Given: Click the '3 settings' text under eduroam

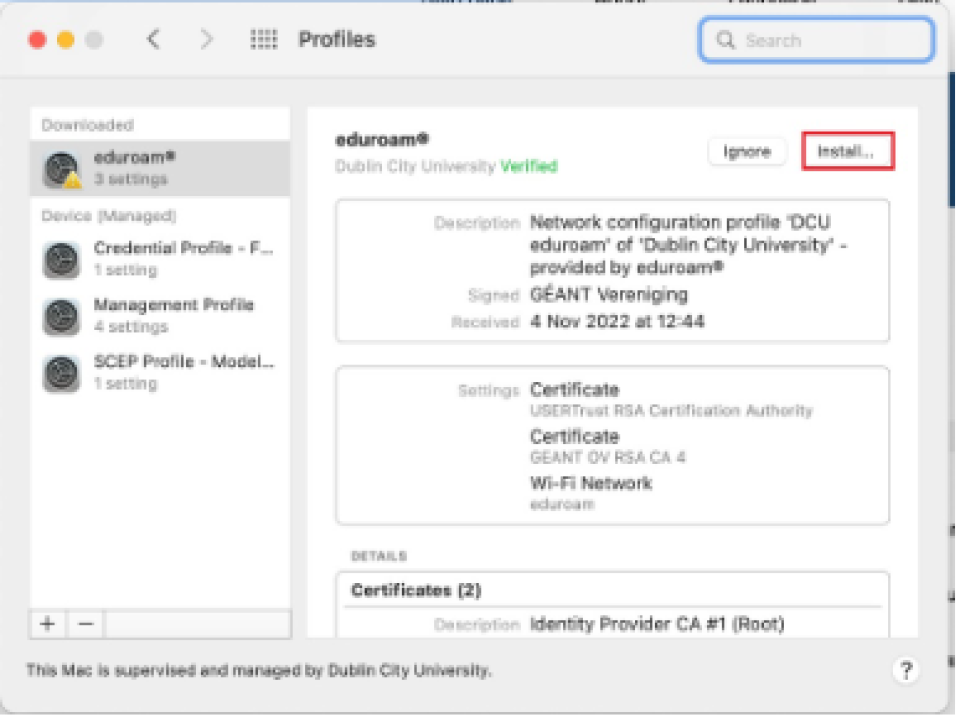Looking at the screenshot, I should tap(130, 179).
